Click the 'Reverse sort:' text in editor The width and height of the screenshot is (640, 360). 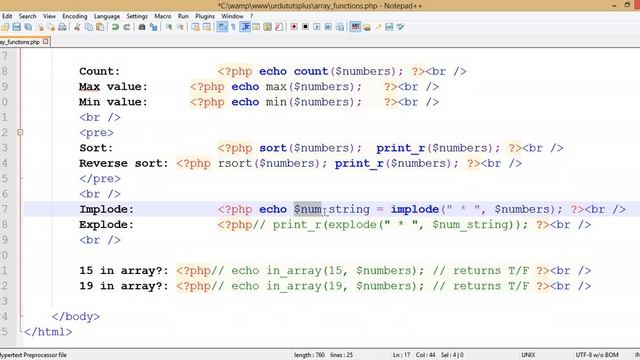coord(124,164)
